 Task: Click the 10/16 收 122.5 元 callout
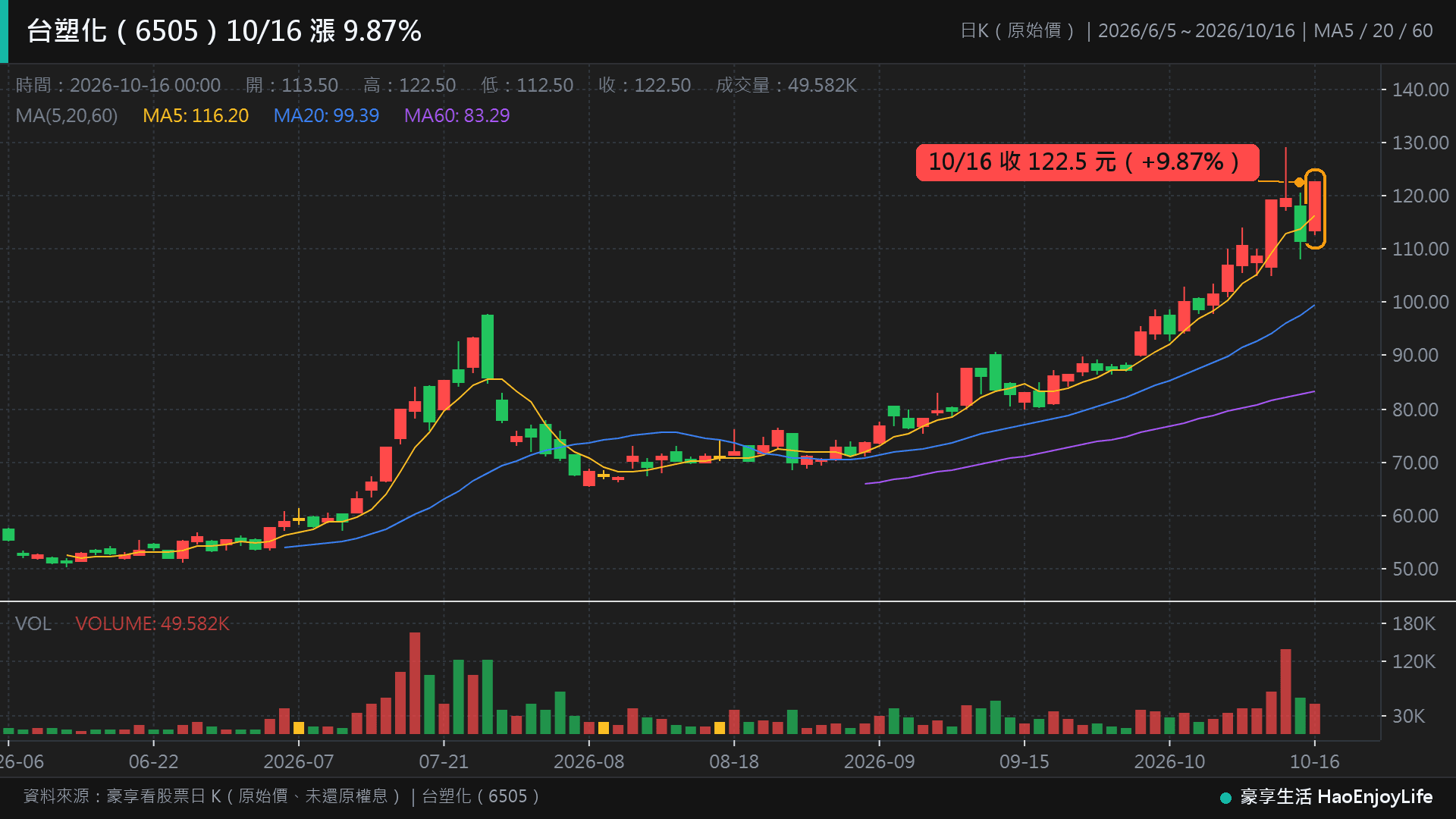point(1087,162)
